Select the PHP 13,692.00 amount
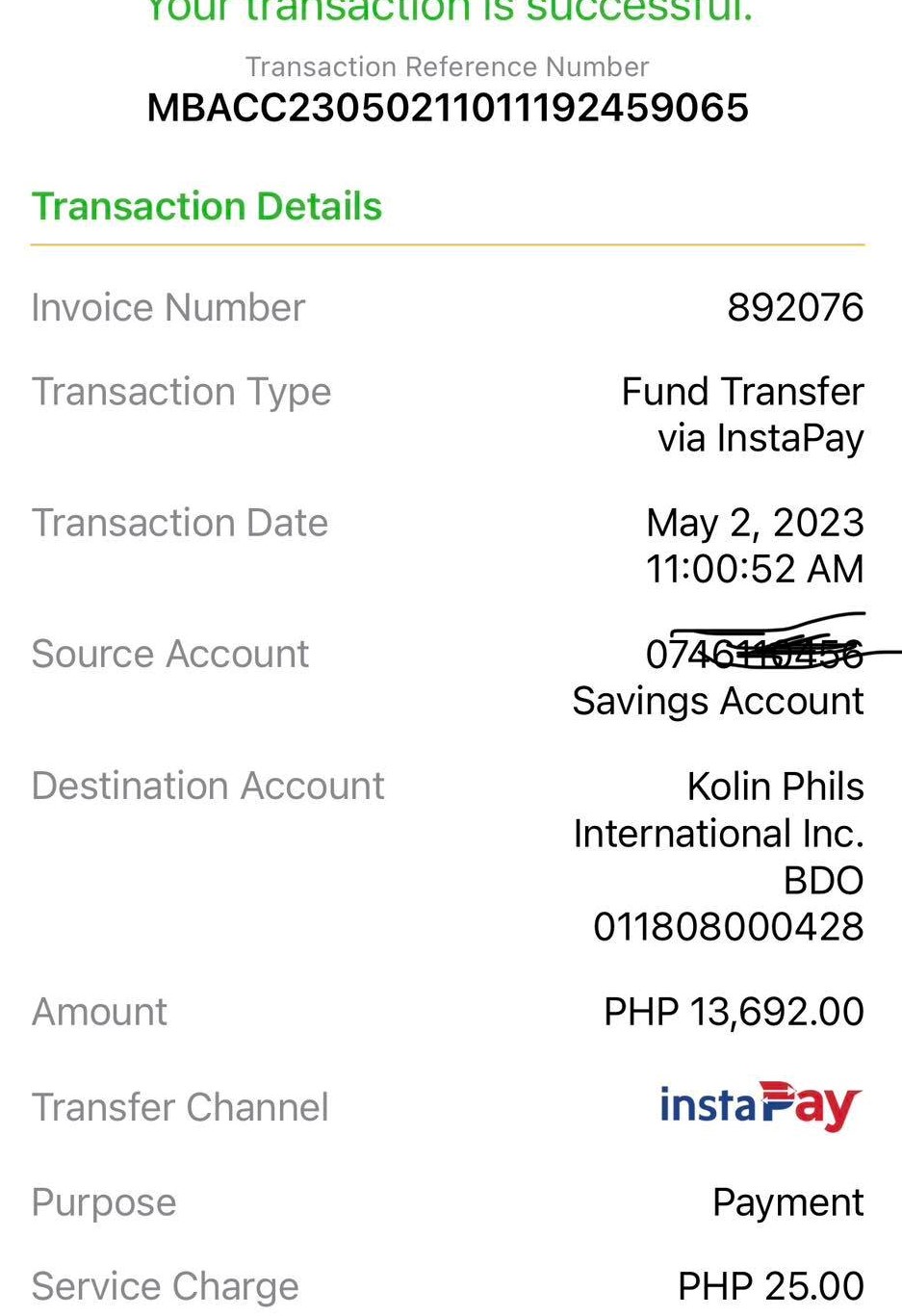 pyautogui.click(x=734, y=1012)
